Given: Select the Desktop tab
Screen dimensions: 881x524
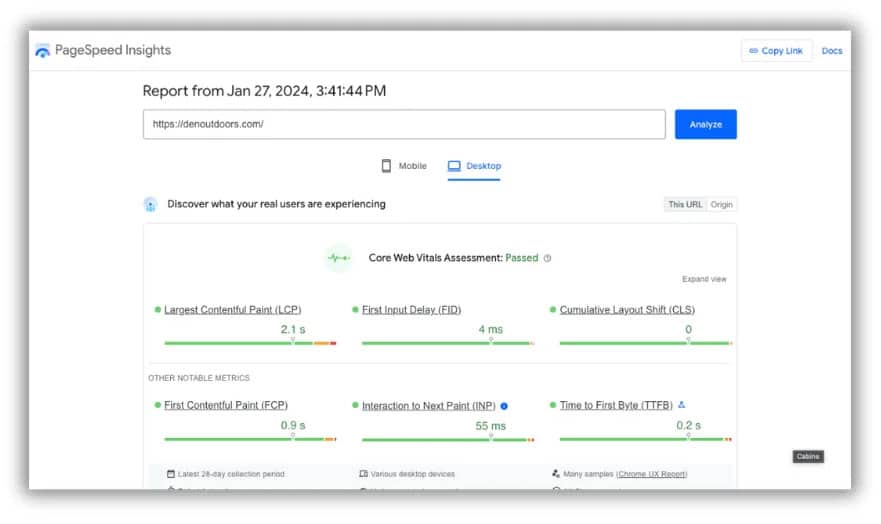Looking at the screenshot, I should [x=474, y=166].
